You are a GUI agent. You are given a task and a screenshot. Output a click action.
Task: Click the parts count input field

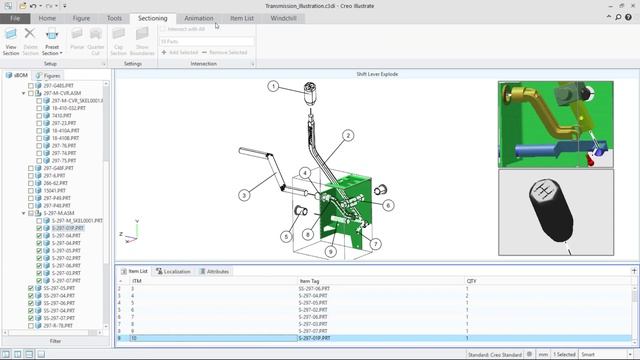pyautogui.click(x=207, y=41)
